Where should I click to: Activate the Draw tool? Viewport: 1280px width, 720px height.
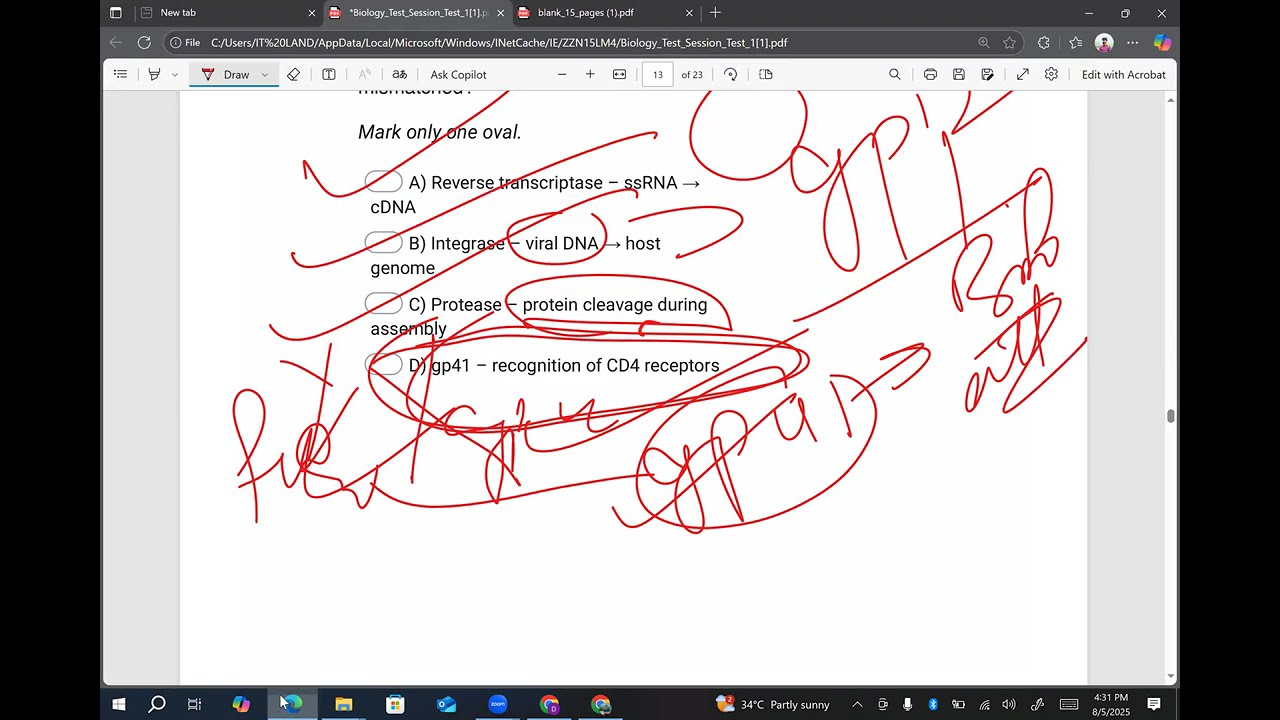(x=226, y=74)
